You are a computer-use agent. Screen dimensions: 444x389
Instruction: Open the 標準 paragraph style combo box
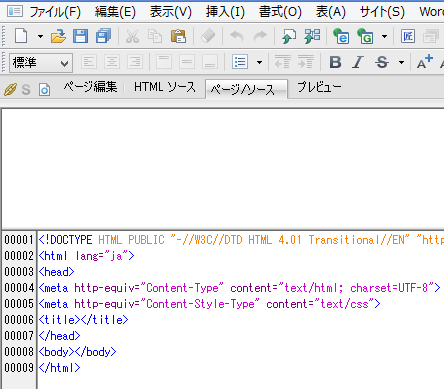point(41,63)
